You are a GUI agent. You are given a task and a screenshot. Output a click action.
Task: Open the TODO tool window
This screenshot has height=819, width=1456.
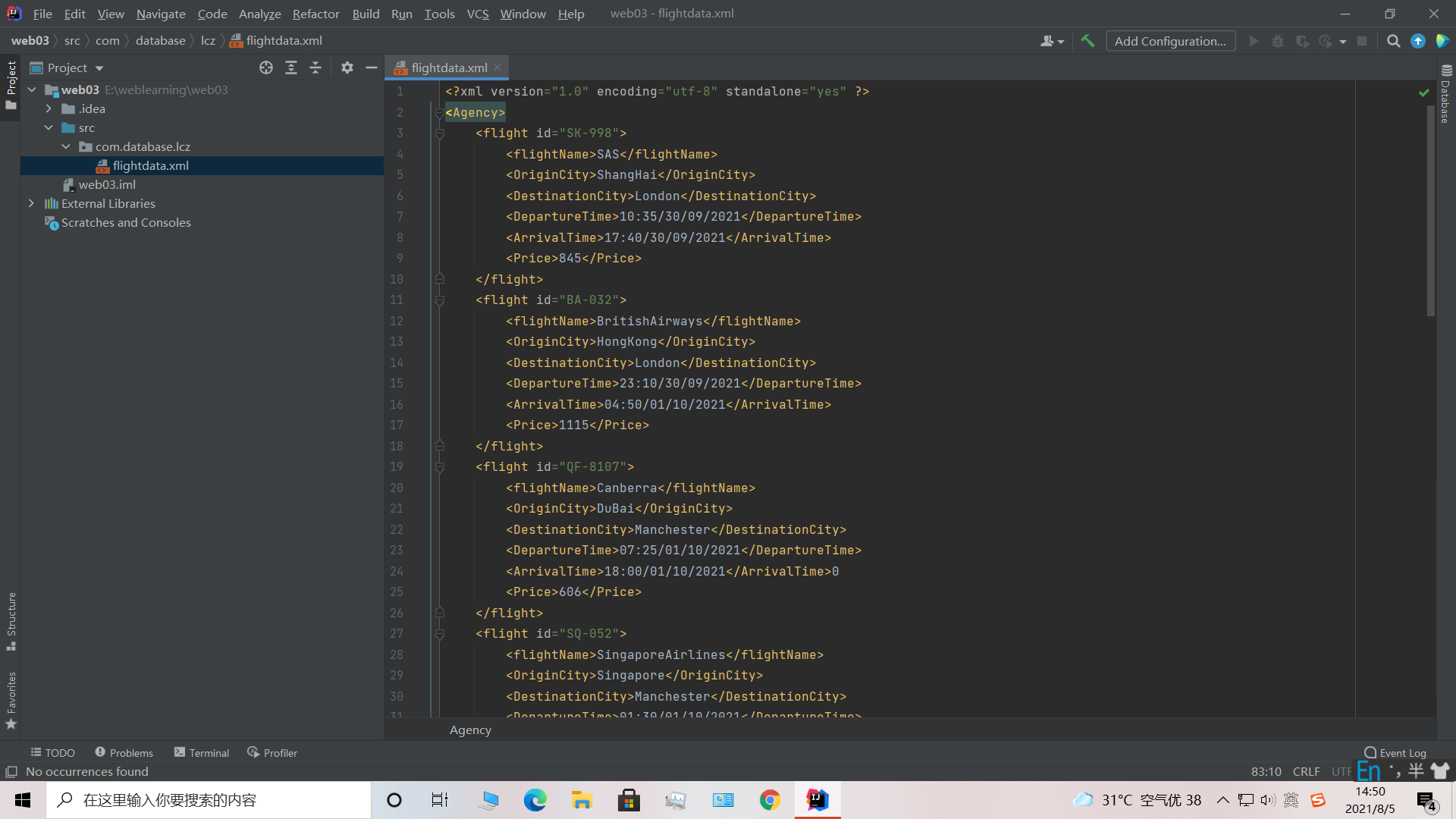(52, 752)
